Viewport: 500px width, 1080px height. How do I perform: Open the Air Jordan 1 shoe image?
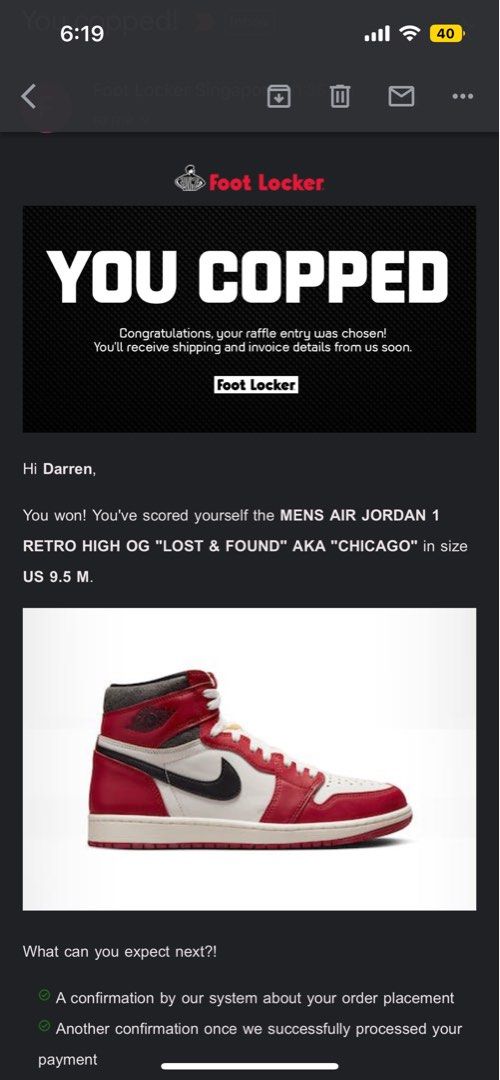[x=249, y=759]
